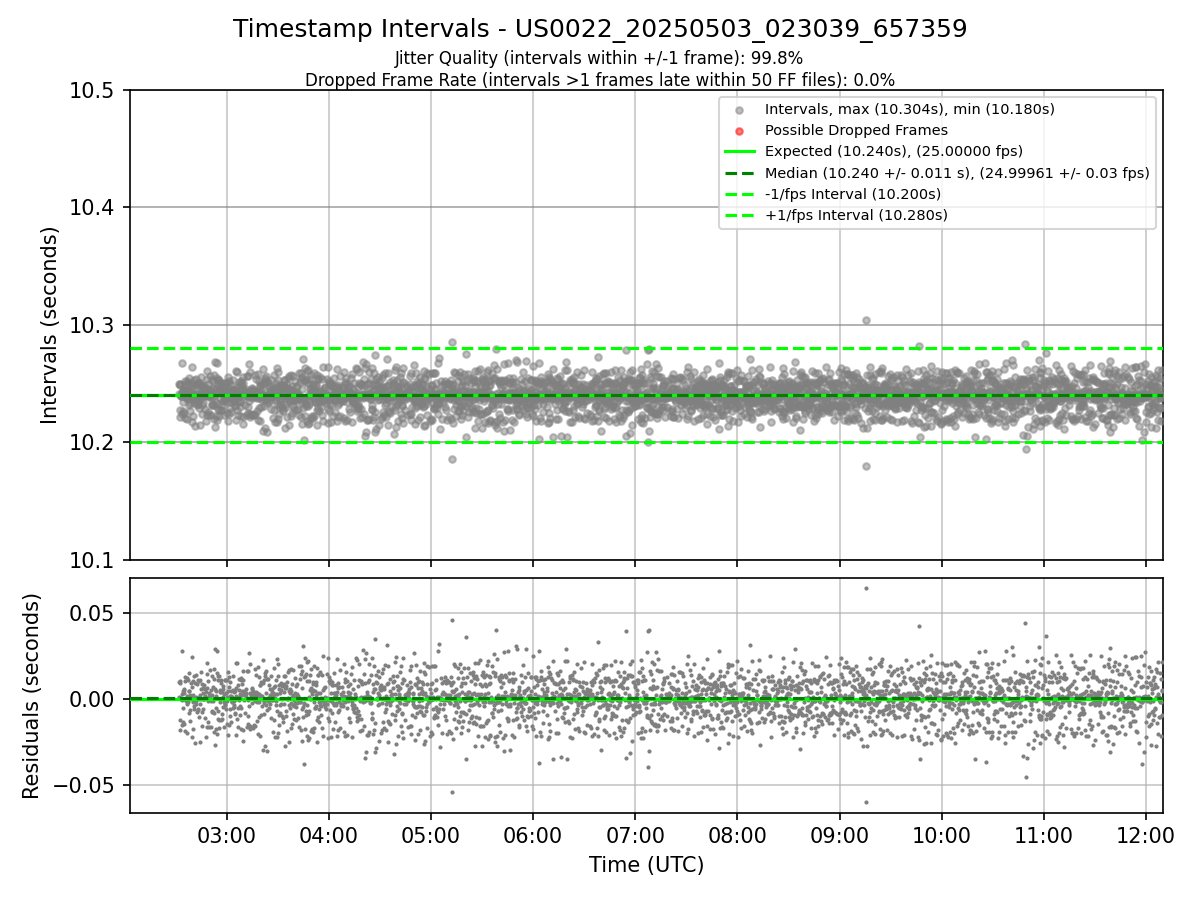
Task: Click the highest interval outlier point above 10.3 near 09:15
Action: tap(866, 321)
